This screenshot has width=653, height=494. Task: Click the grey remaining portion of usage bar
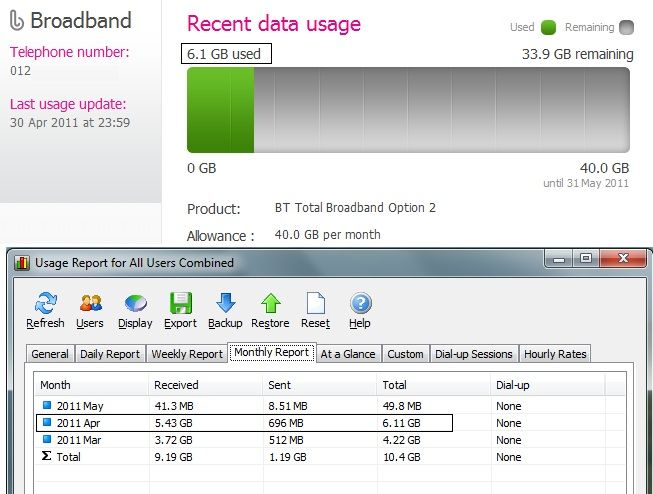(x=442, y=110)
